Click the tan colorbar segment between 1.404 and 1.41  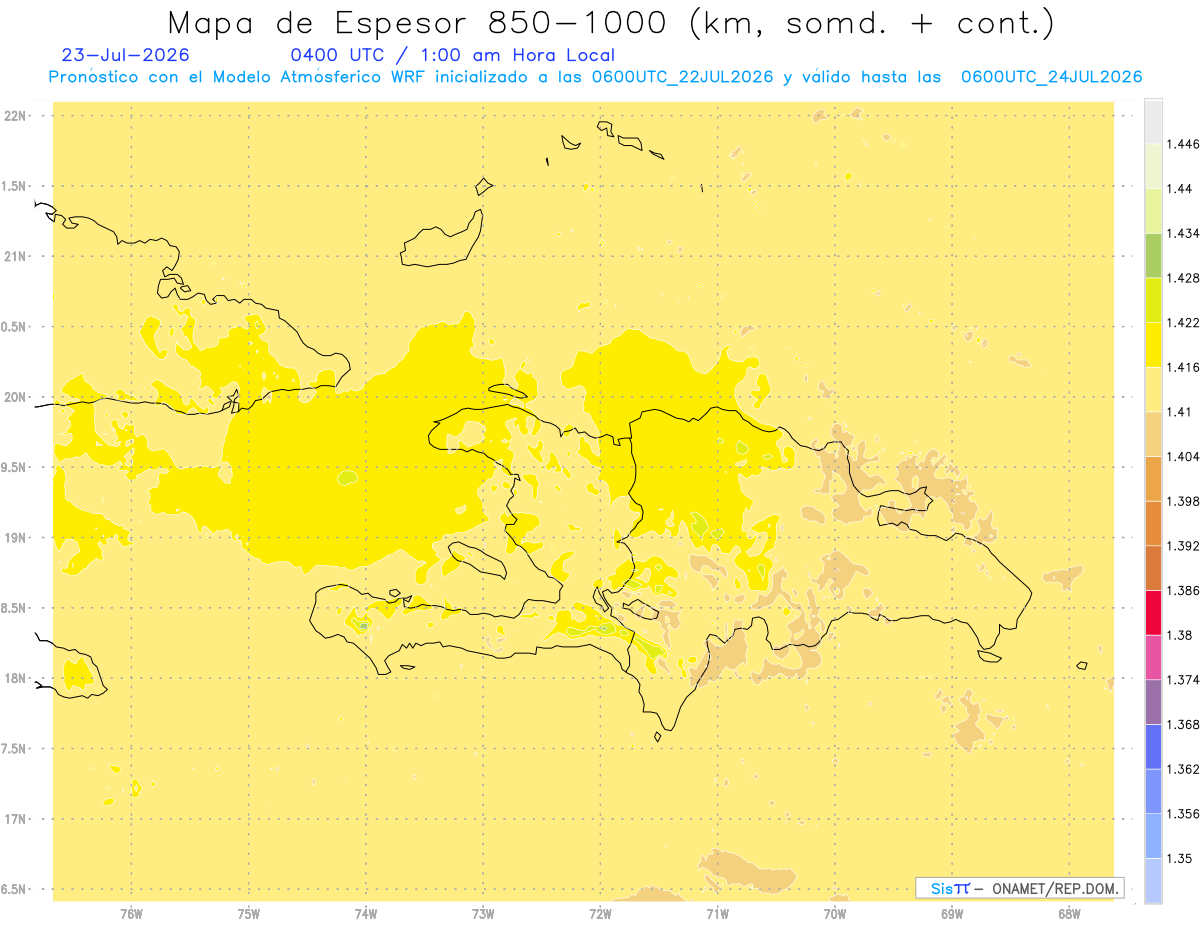(1153, 434)
